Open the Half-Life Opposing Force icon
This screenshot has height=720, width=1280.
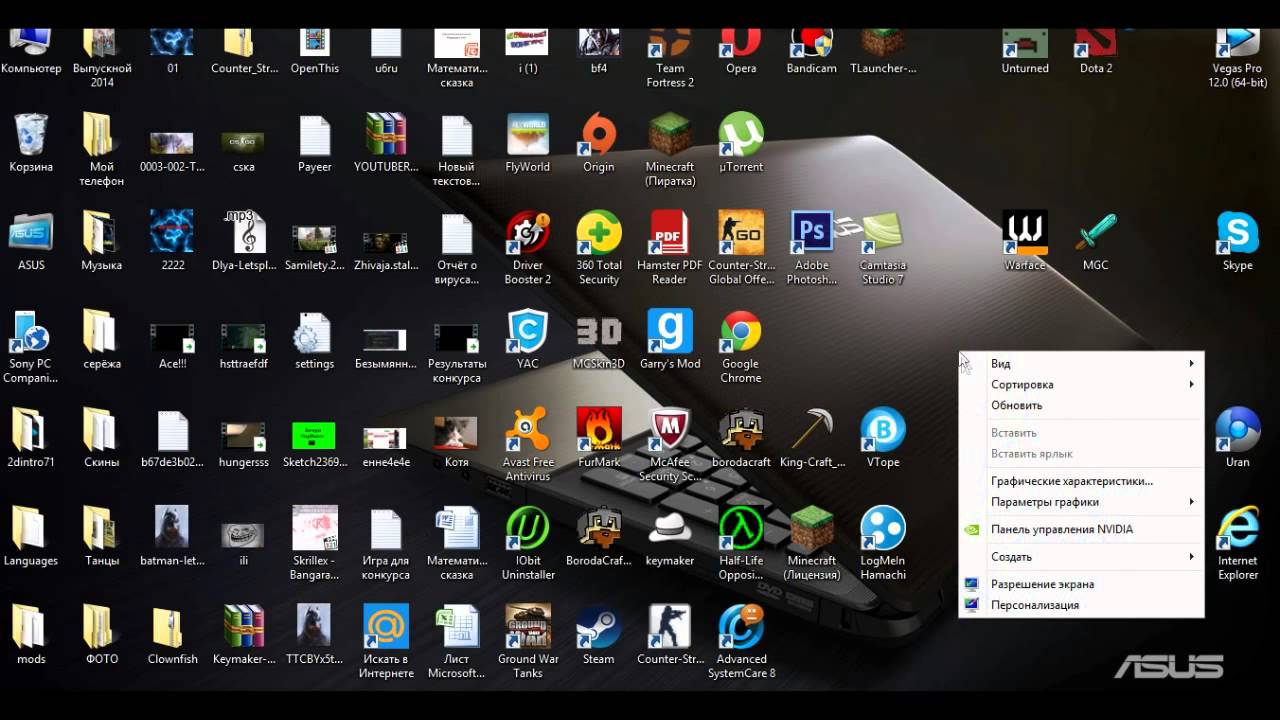[741, 542]
